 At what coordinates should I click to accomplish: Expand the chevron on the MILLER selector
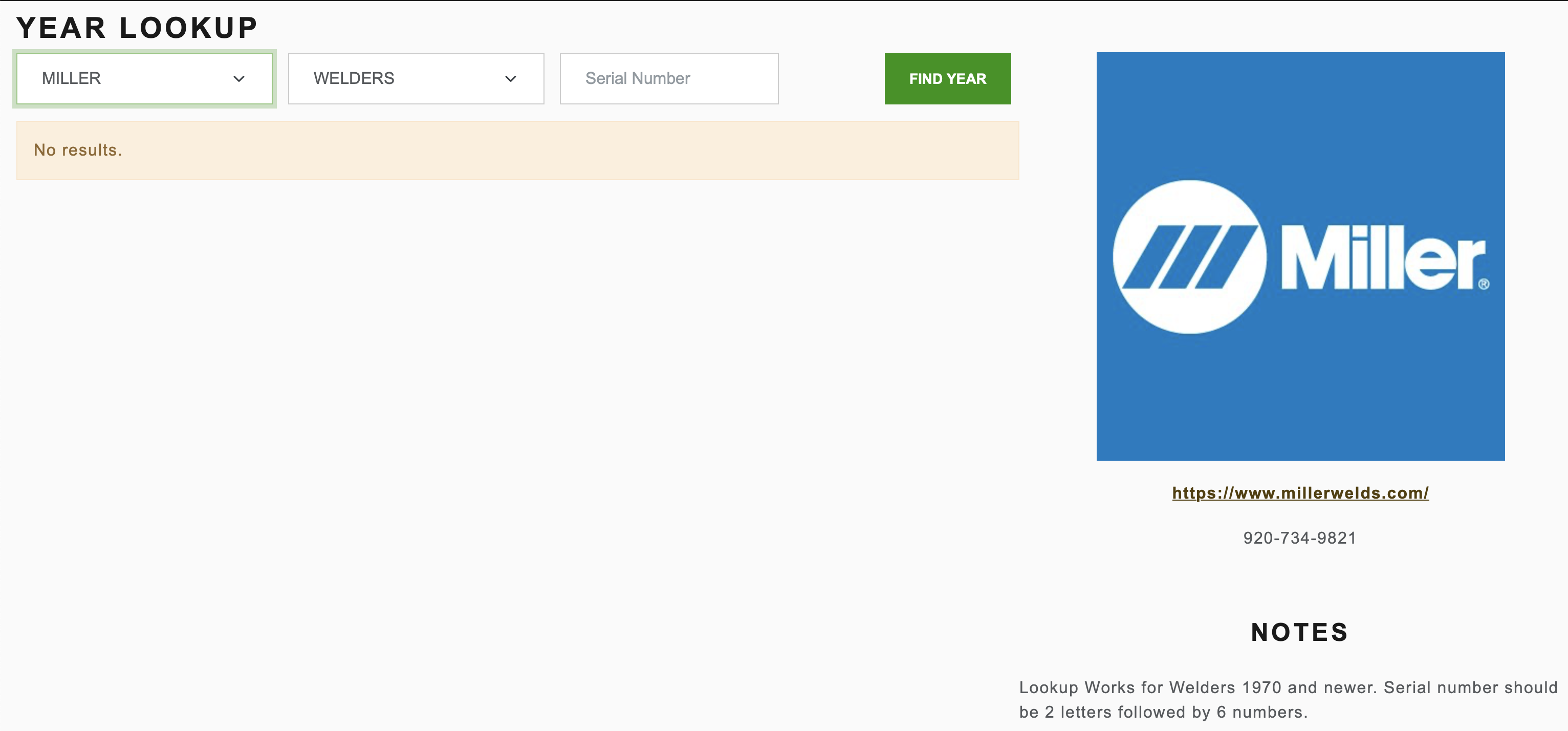[238, 78]
